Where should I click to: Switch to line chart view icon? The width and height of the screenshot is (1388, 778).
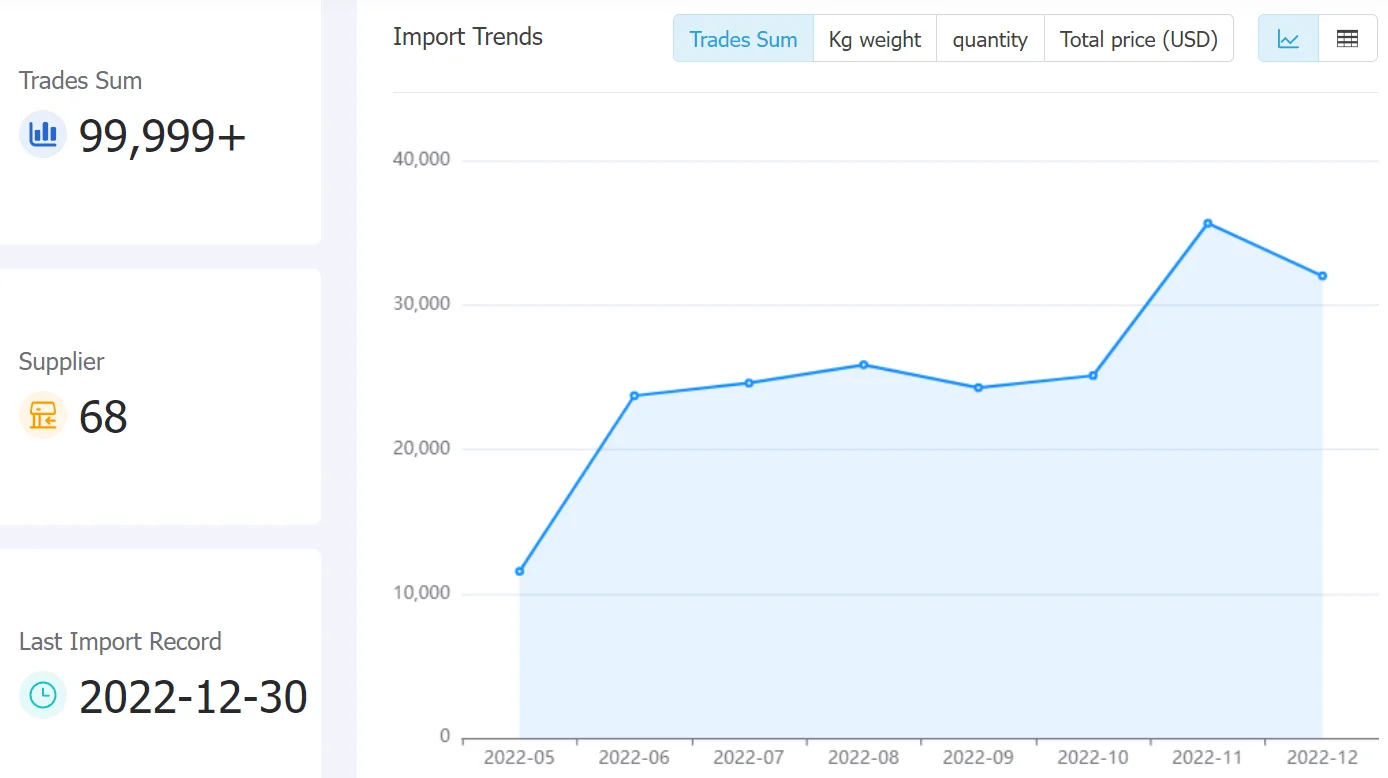click(1288, 39)
